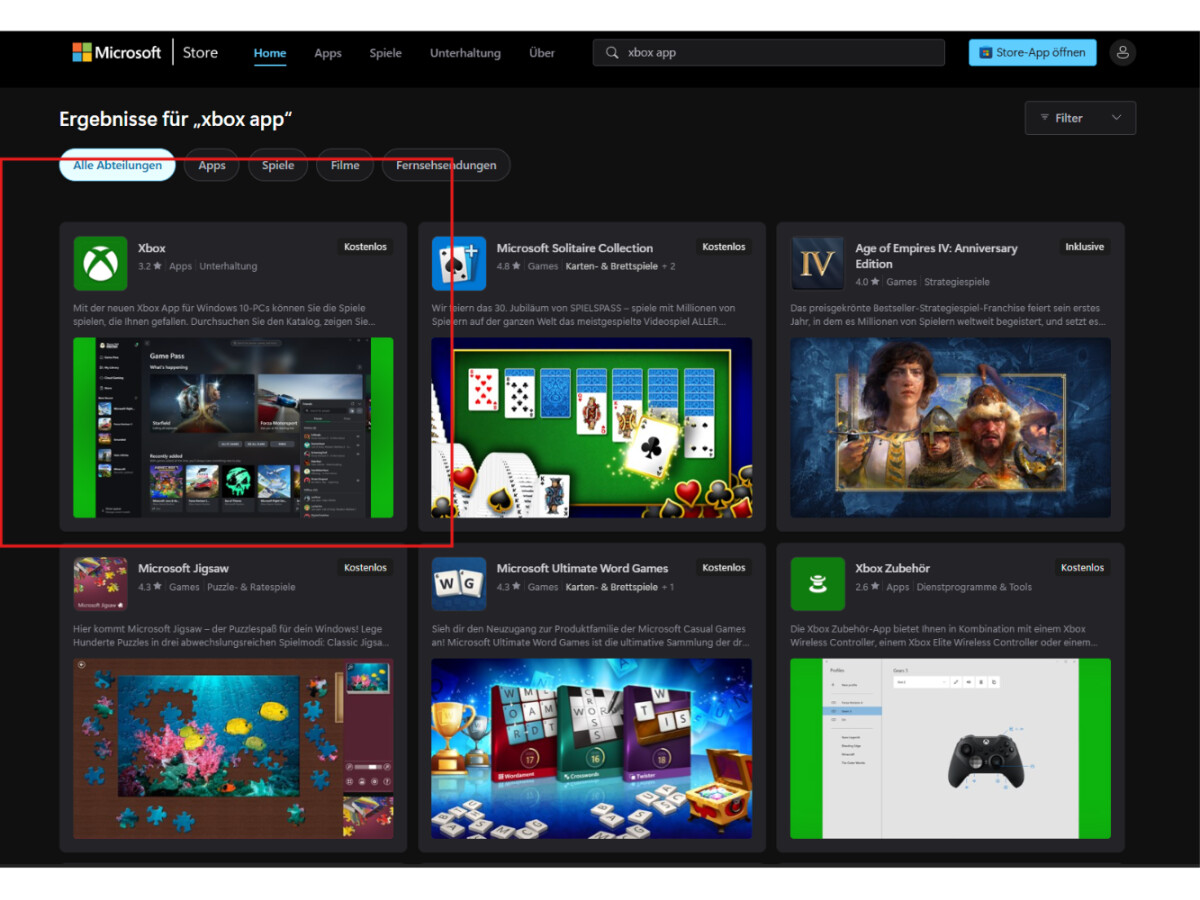The height and width of the screenshot is (900, 1200).
Task: Open the Apps menu in header
Action: click(x=328, y=53)
